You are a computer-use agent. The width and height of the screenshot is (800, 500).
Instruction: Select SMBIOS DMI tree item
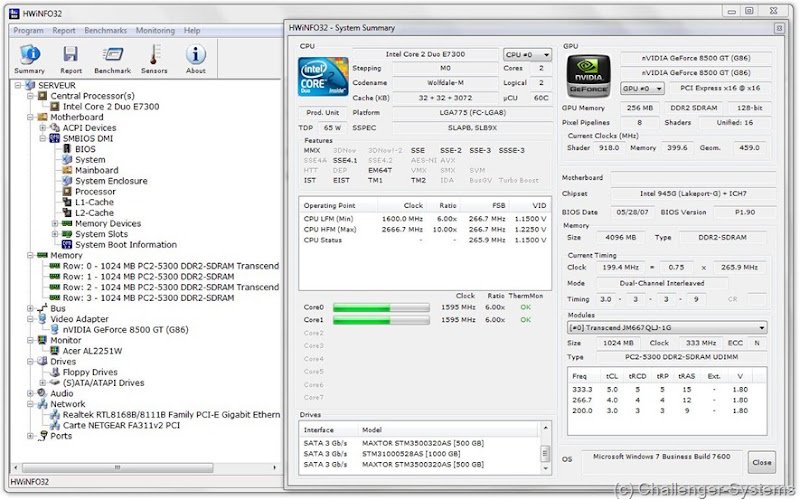tap(88, 139)
